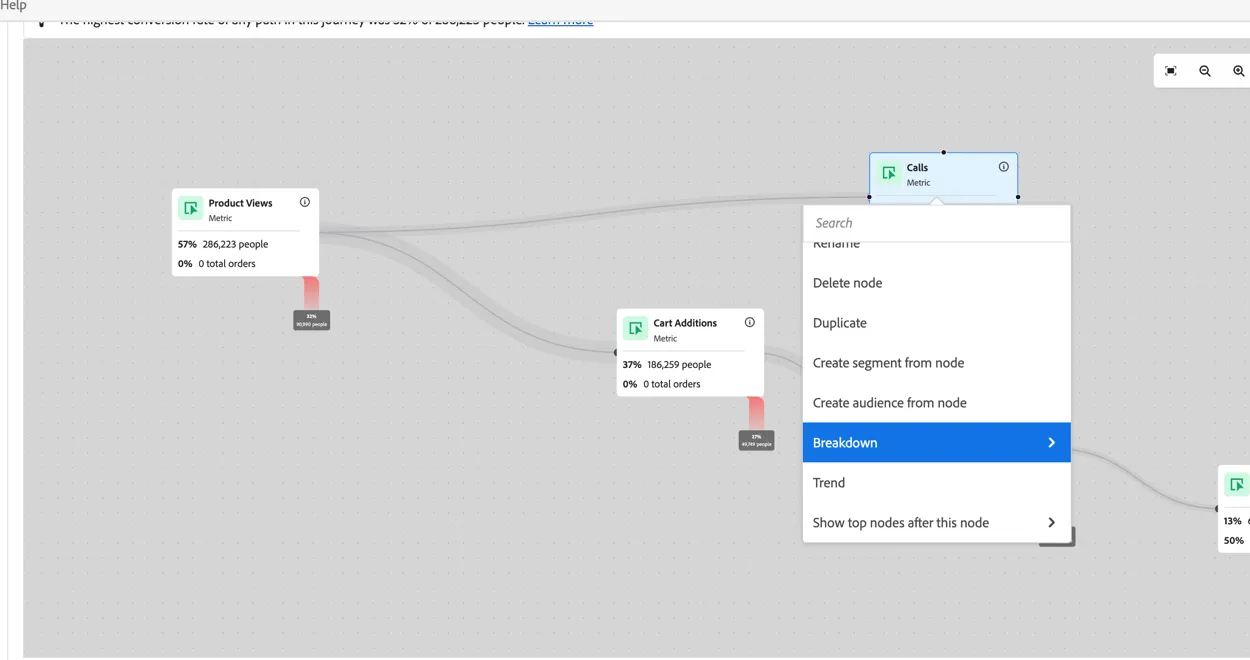The height and width of the screenshot is (660, 1250).
Task: Click the 57% value in Product Views
Action: (x=187, y=244)
